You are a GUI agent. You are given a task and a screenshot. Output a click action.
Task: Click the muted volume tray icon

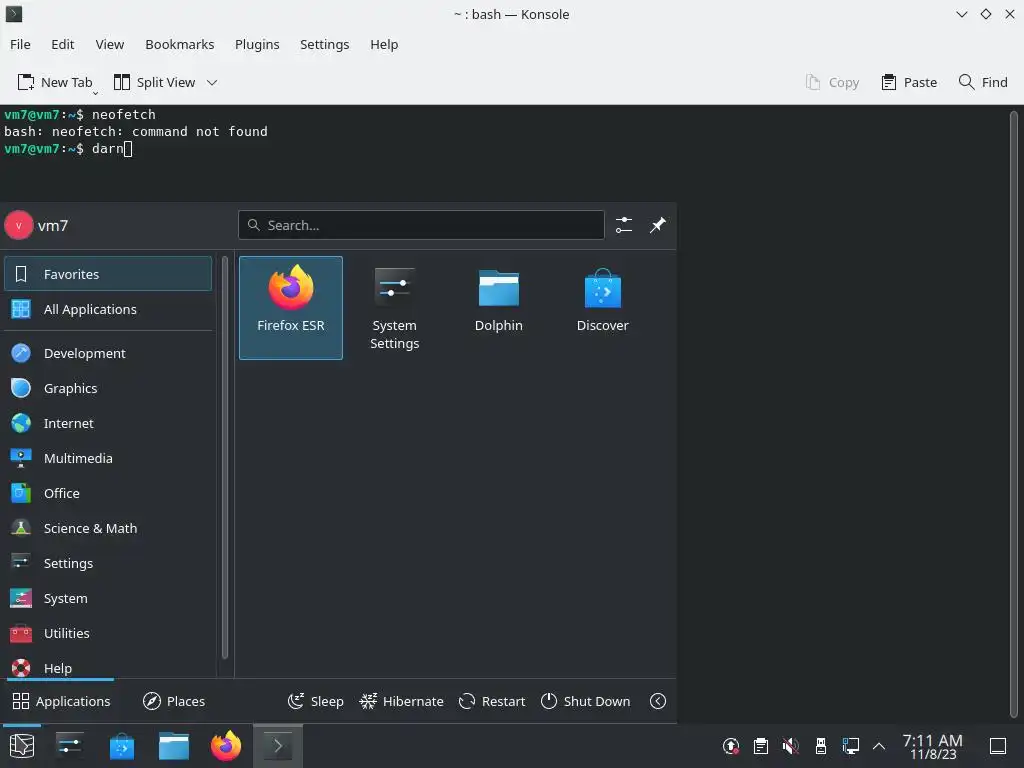tap(791, 746)
